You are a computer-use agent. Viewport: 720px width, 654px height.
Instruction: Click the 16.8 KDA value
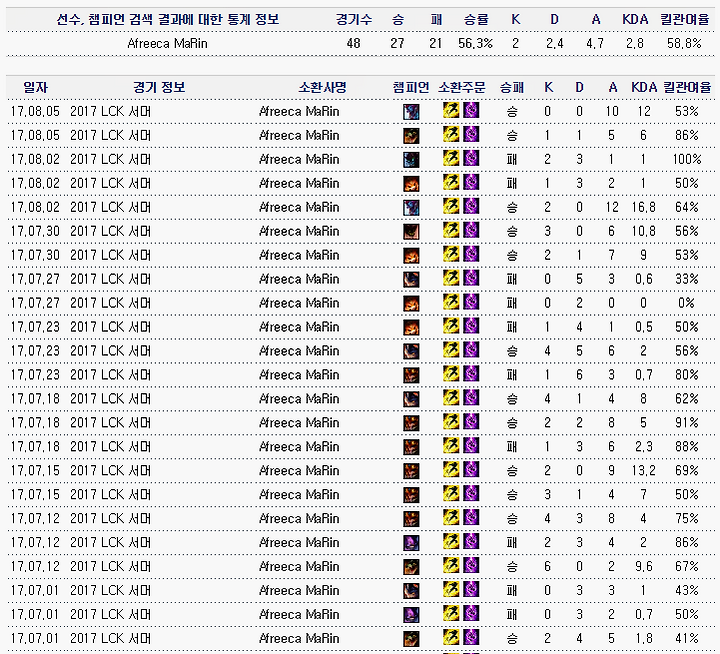coord(643,208)
